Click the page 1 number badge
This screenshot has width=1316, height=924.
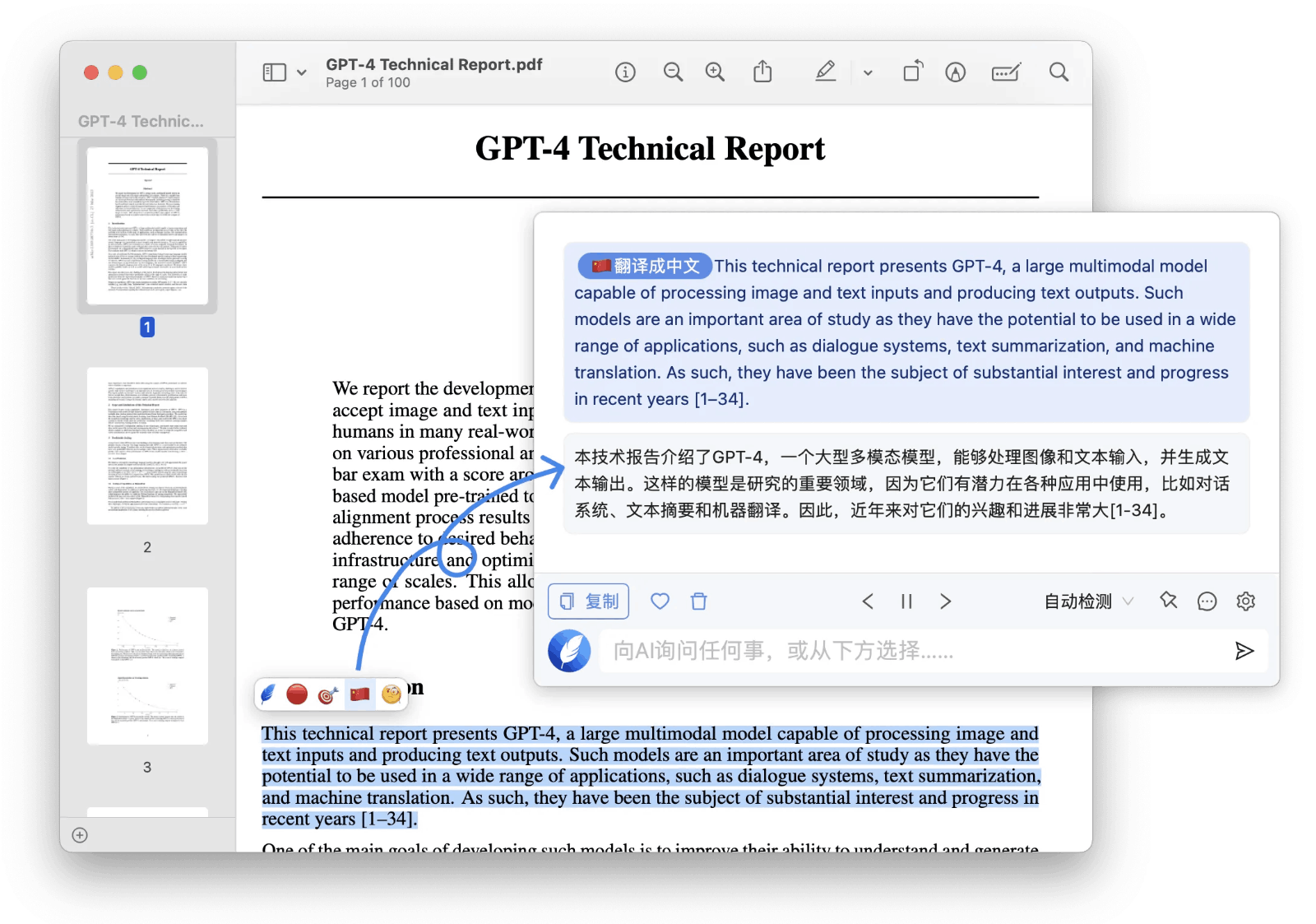point(147,327)
